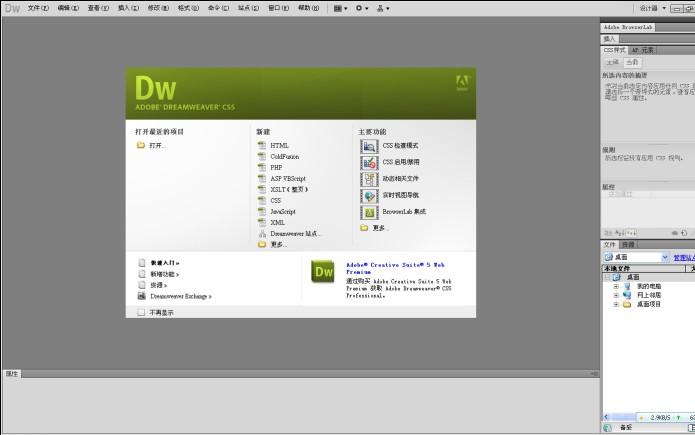Collapse the 桌面 root tree node
This screenshot has height=435, width=695.
tap(607, 277)
